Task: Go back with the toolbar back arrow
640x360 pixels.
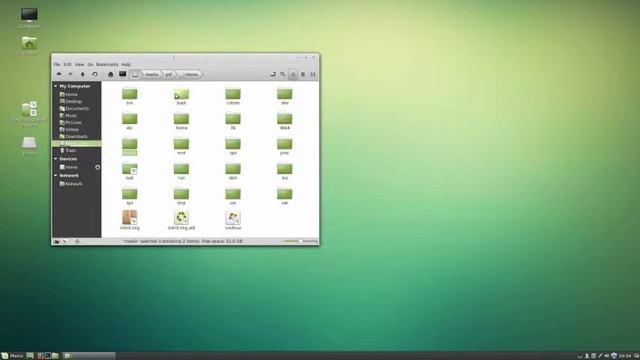Action: 59,74
